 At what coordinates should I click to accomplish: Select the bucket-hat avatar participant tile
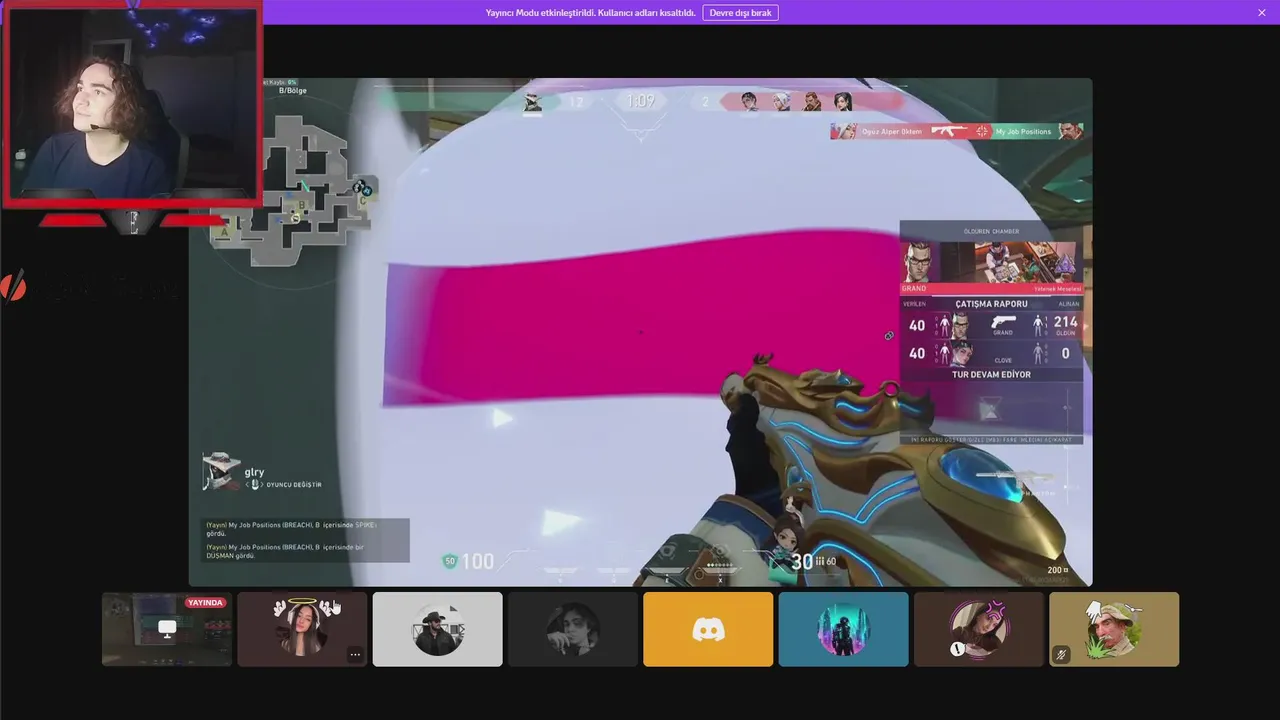(x=1114, y=629)
